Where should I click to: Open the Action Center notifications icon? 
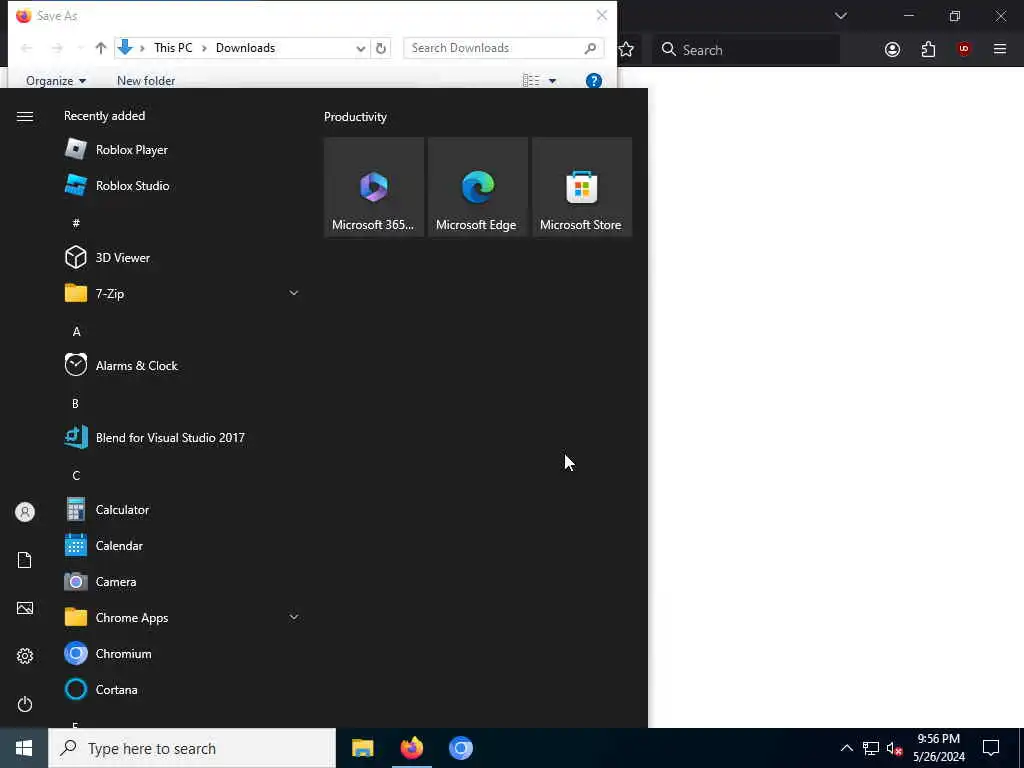click(991, 748)
